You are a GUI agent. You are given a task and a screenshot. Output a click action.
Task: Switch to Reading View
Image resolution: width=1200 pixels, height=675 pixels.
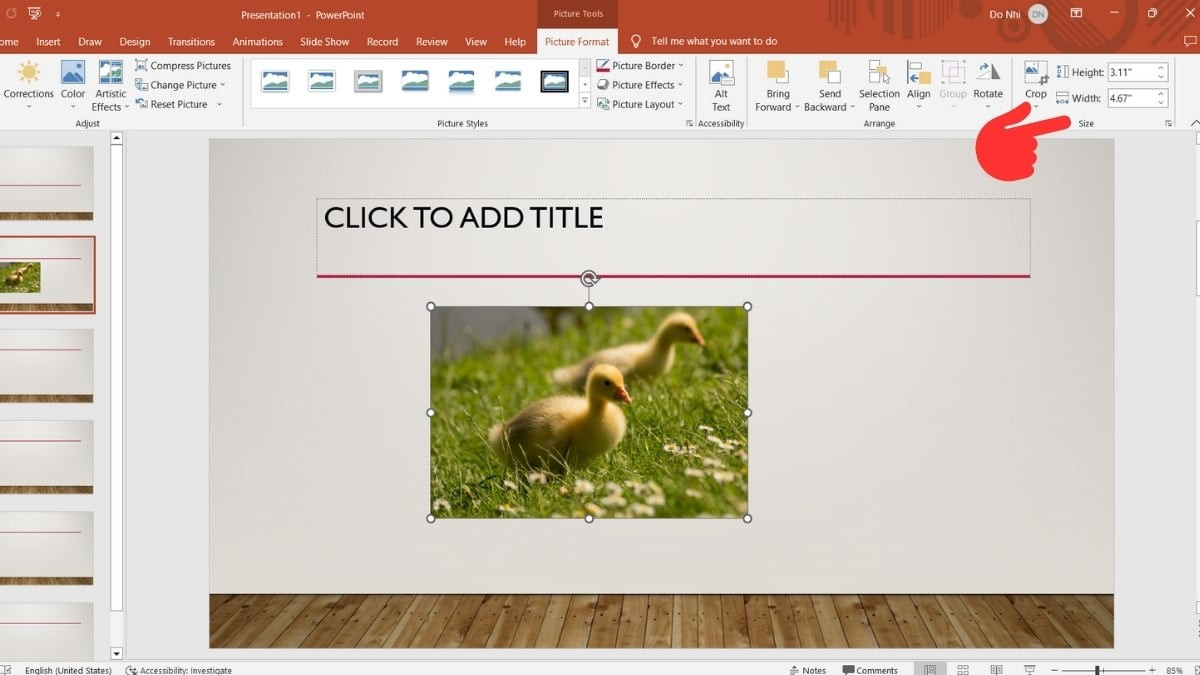click(x=996, y=669)
